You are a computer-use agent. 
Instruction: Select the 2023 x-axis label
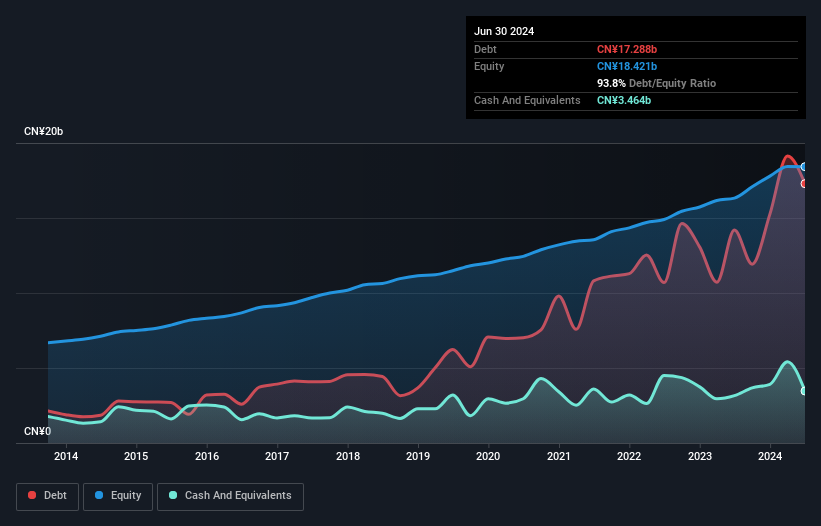[700, 456]
